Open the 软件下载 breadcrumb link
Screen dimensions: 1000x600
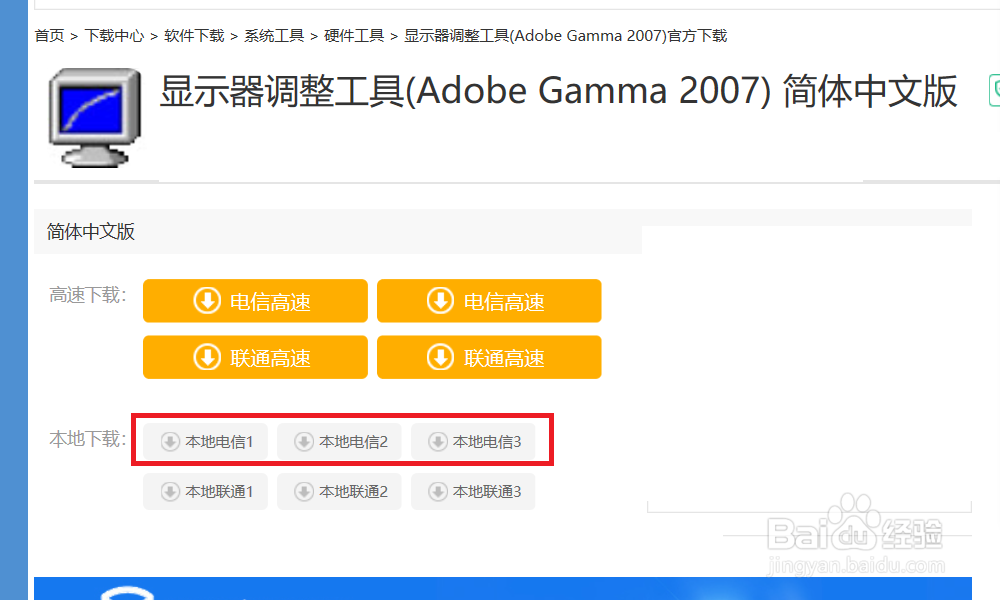tap(194, 36)
